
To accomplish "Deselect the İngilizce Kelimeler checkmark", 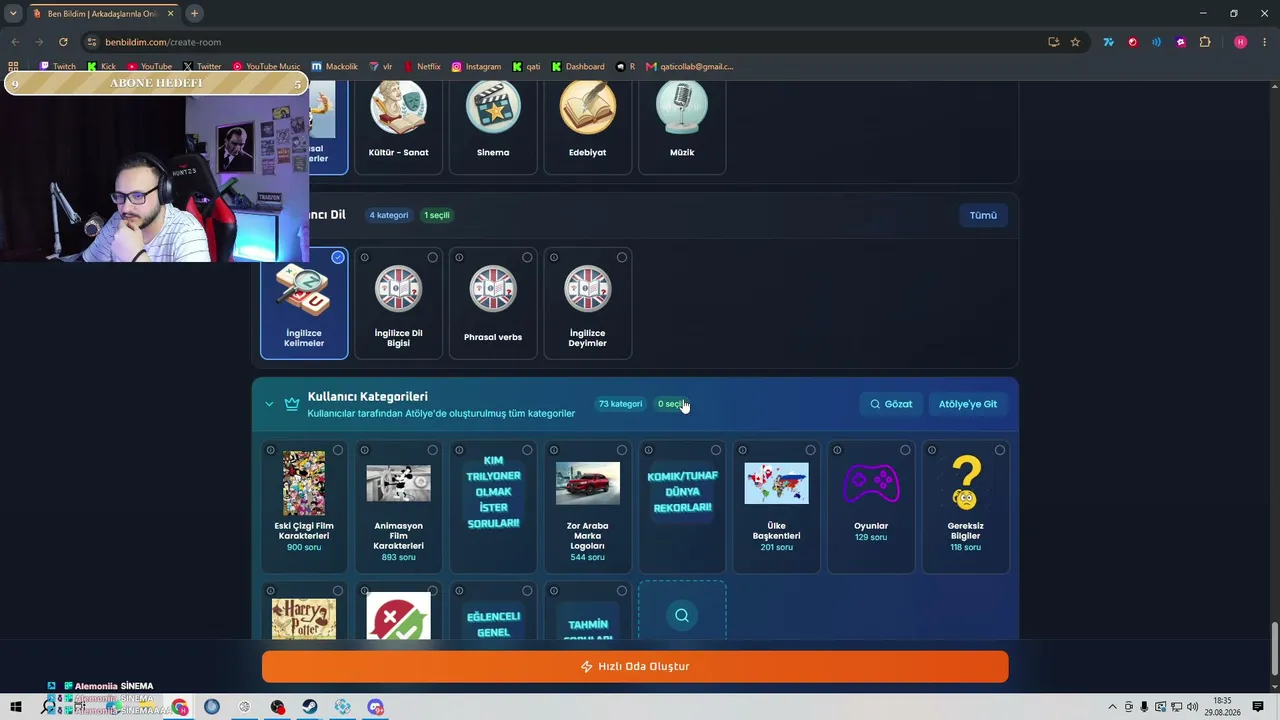I will [338, 257].
